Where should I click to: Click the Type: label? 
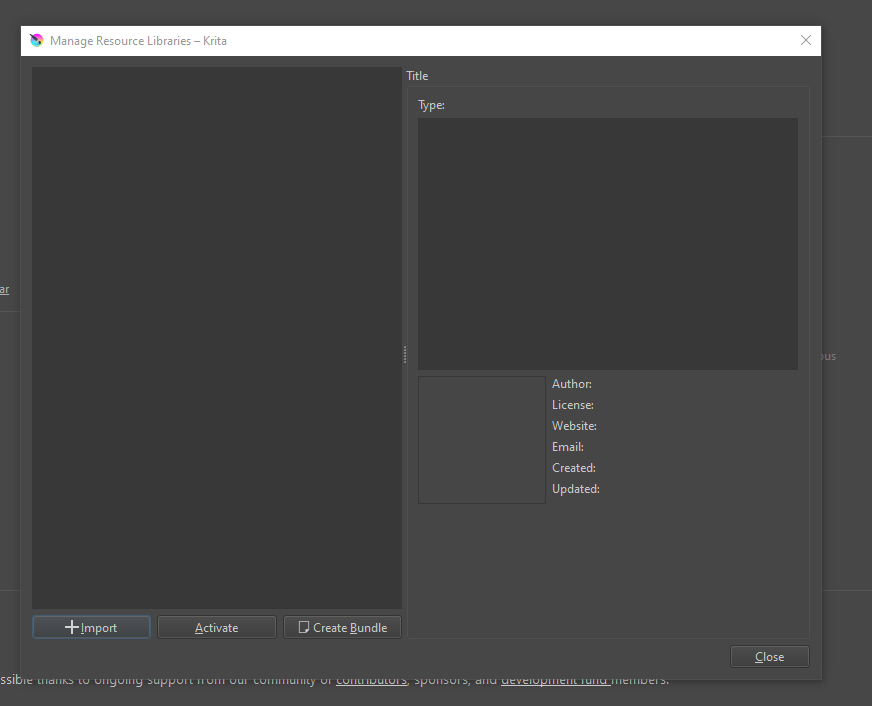432,105
